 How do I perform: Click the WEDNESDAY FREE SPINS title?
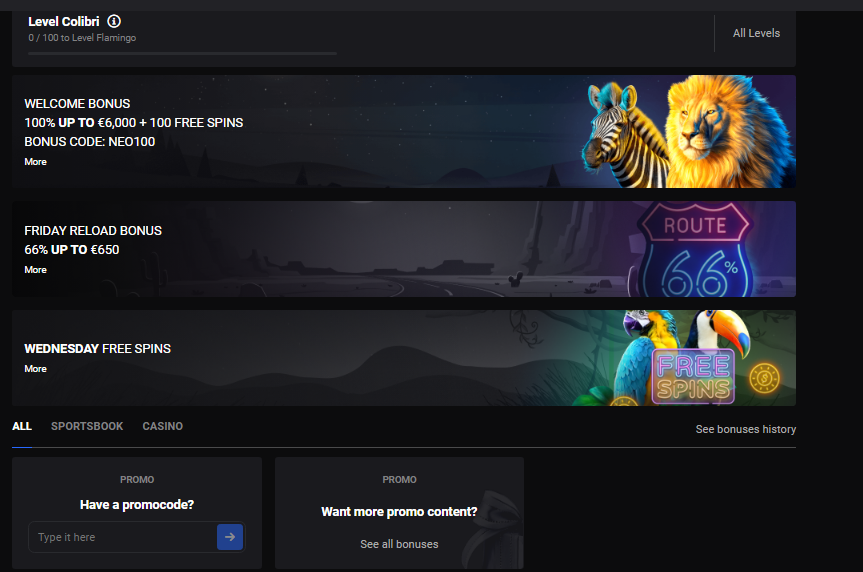pyautogui.click(x=97, y=349)
